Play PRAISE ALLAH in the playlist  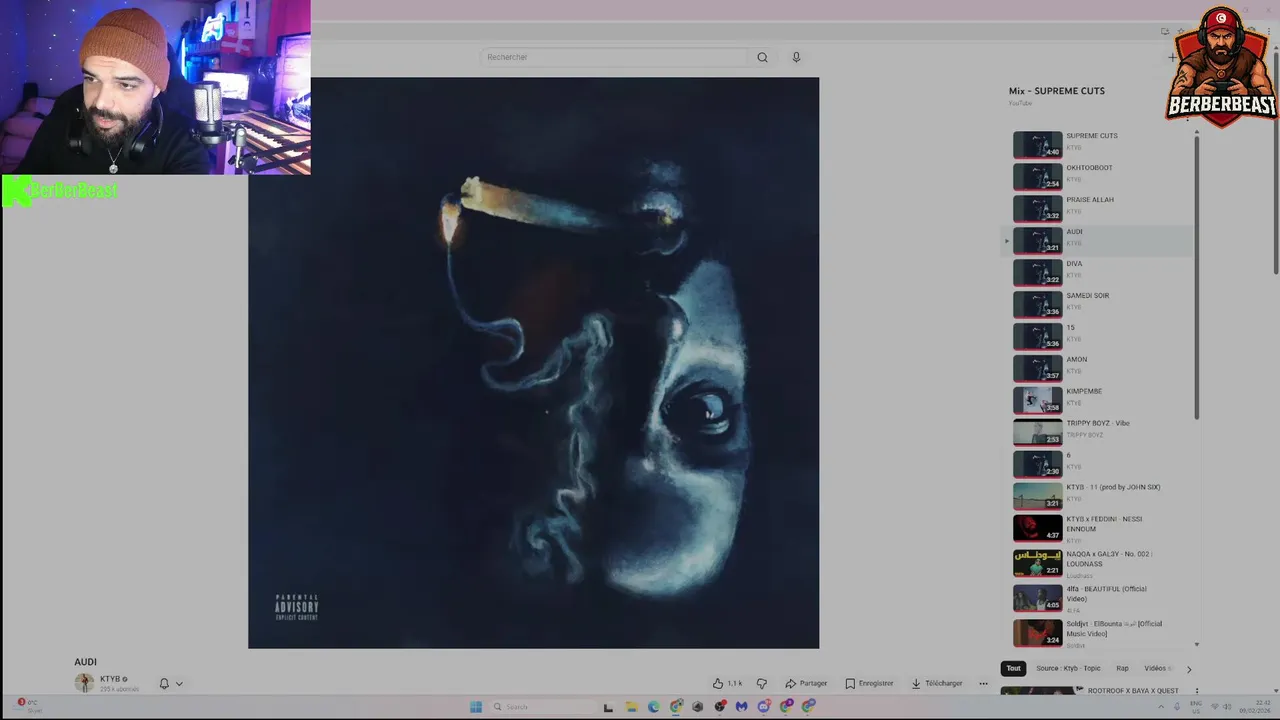tap(1100, 208)
